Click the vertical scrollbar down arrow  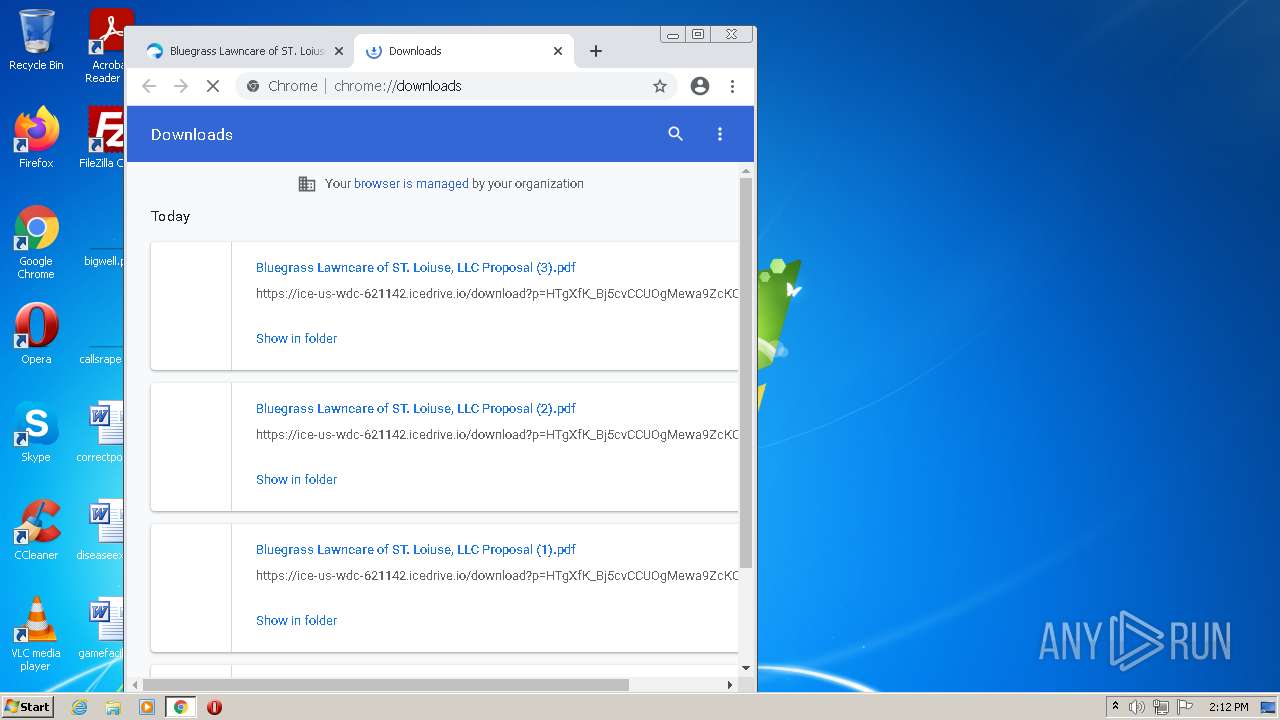746,668
